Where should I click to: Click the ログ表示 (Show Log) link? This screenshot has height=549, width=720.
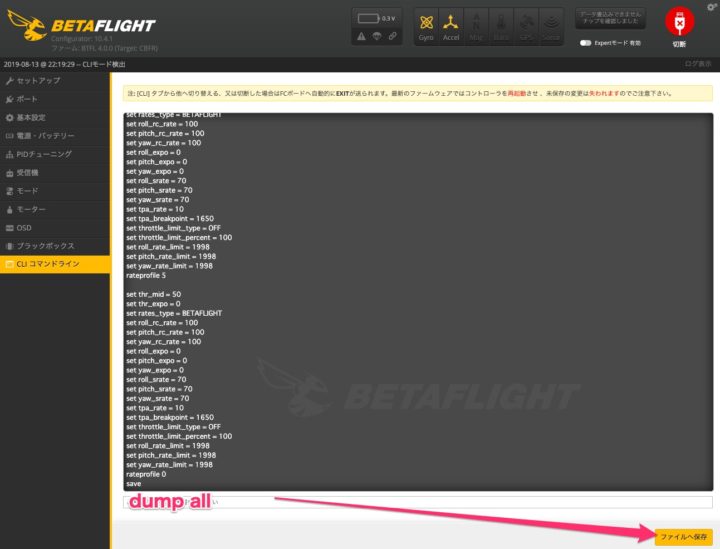(x=697, y=63)
